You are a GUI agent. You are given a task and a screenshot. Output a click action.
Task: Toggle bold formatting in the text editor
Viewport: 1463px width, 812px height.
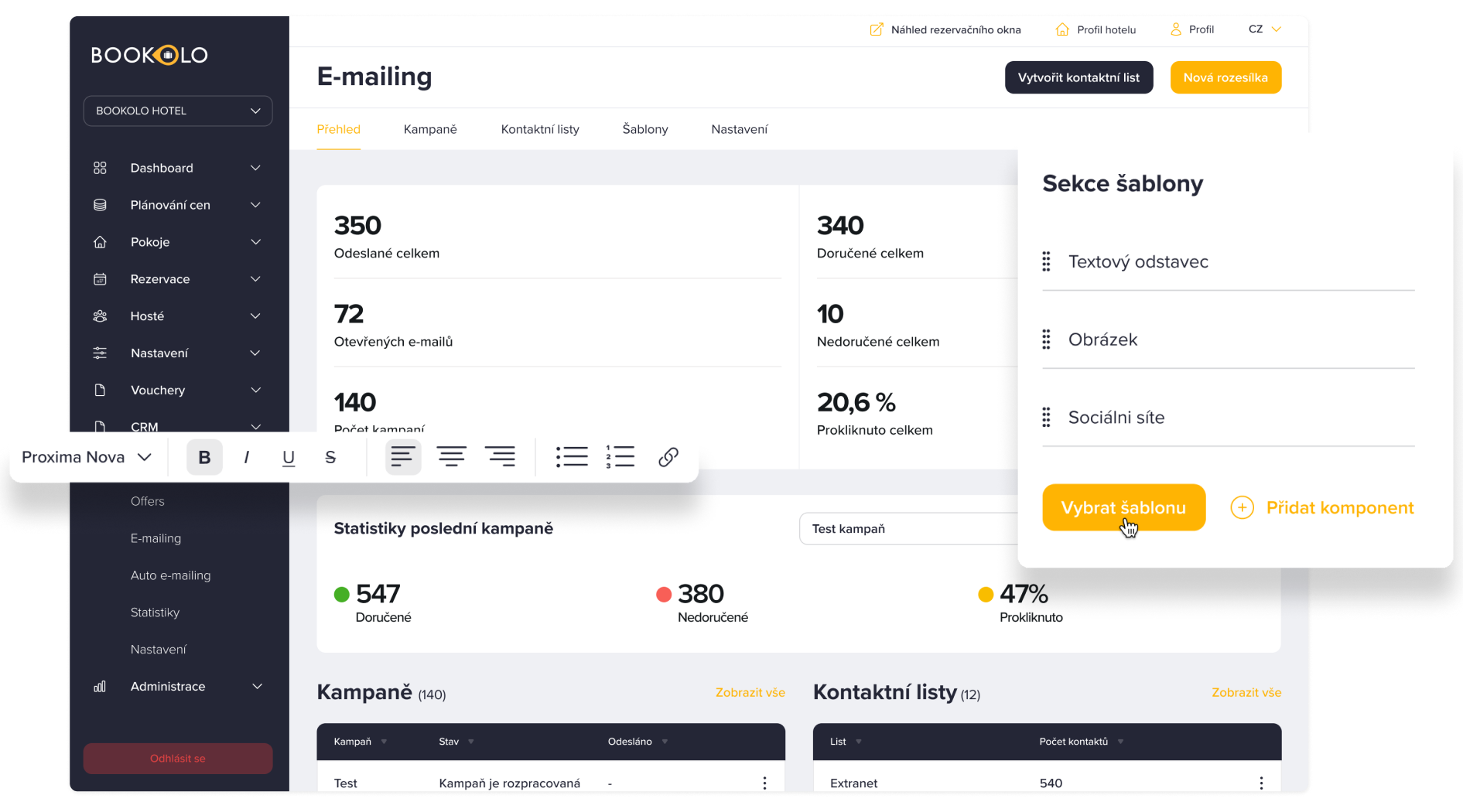(203, 456)
